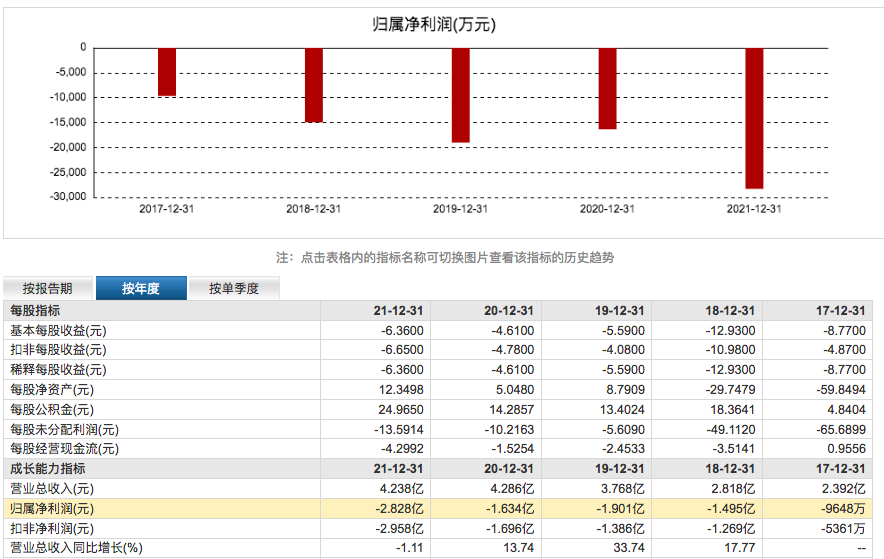This screenshot has height=559, width=884.
Task: Click the 2018-12-31 chart bar
Action: (314, 85)
